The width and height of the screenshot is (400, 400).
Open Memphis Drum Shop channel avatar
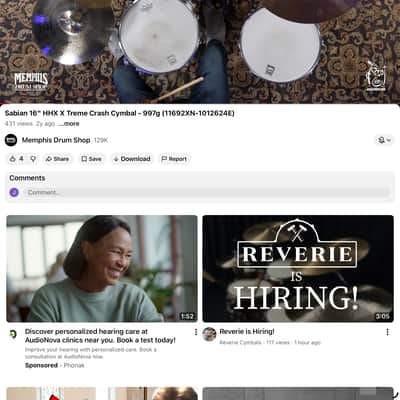11,140
